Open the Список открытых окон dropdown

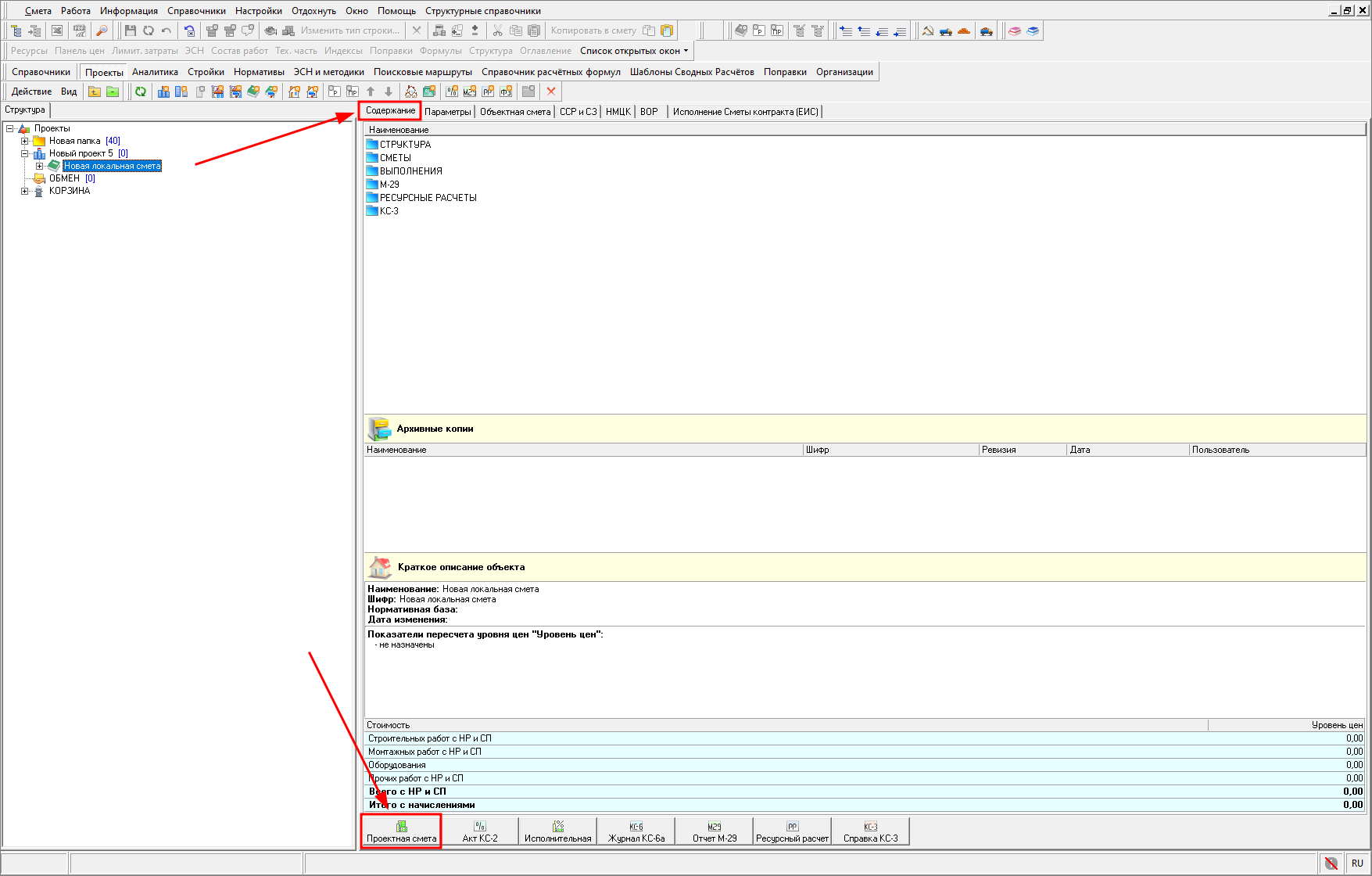click(x=634, y=51)
